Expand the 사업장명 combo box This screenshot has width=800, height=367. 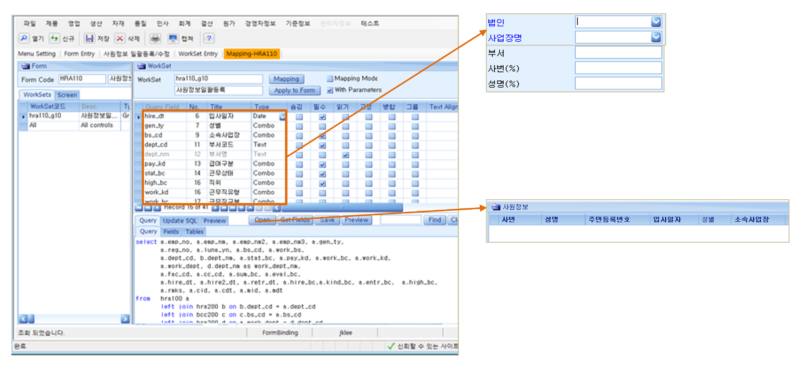[656, 37]
